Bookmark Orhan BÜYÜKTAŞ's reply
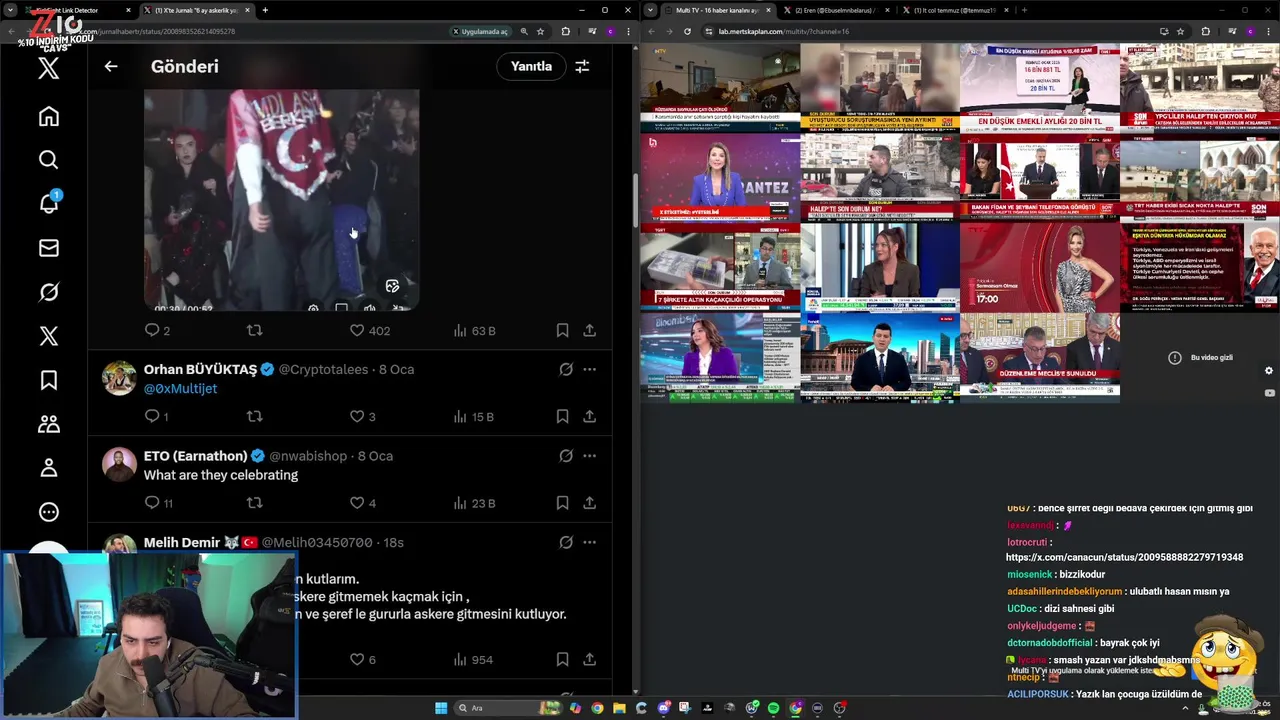1280x720 pixels. [562, 416]
